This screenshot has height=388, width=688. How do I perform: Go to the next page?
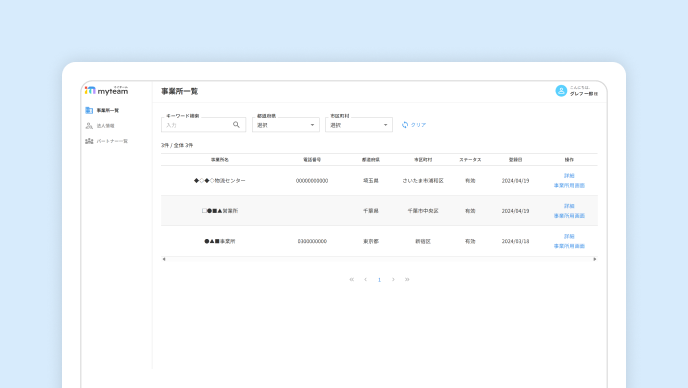tap(393, 279)
